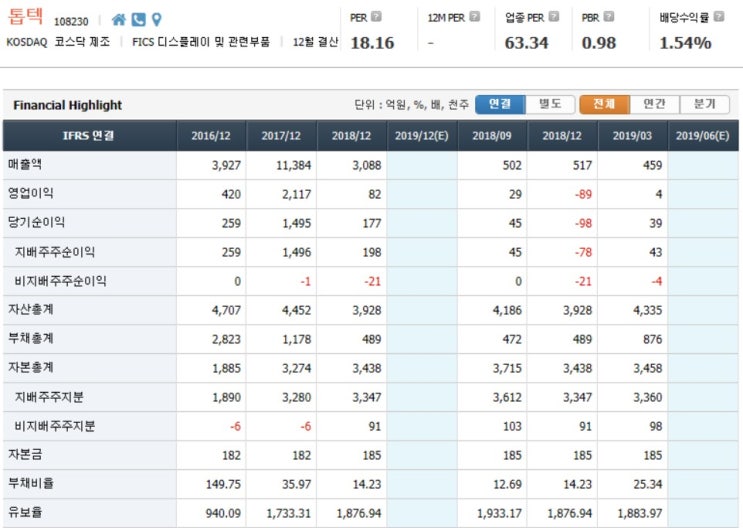
Task: Click the PBR value 0.98
Action: (599, 43)
